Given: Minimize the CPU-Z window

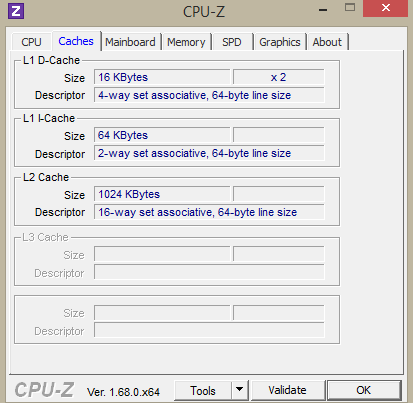Looking at the screenshot, I should [322, 10].
